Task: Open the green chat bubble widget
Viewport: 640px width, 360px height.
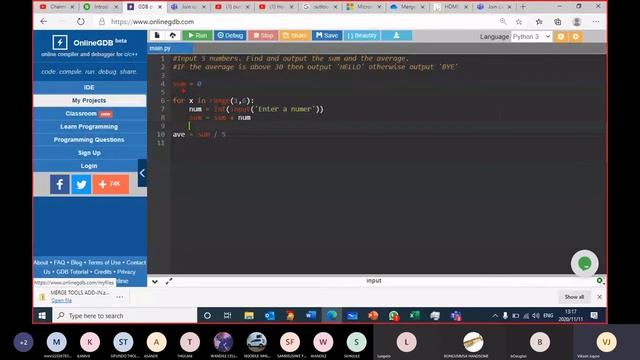Action: pyautogui.click(x=584, y=264)
